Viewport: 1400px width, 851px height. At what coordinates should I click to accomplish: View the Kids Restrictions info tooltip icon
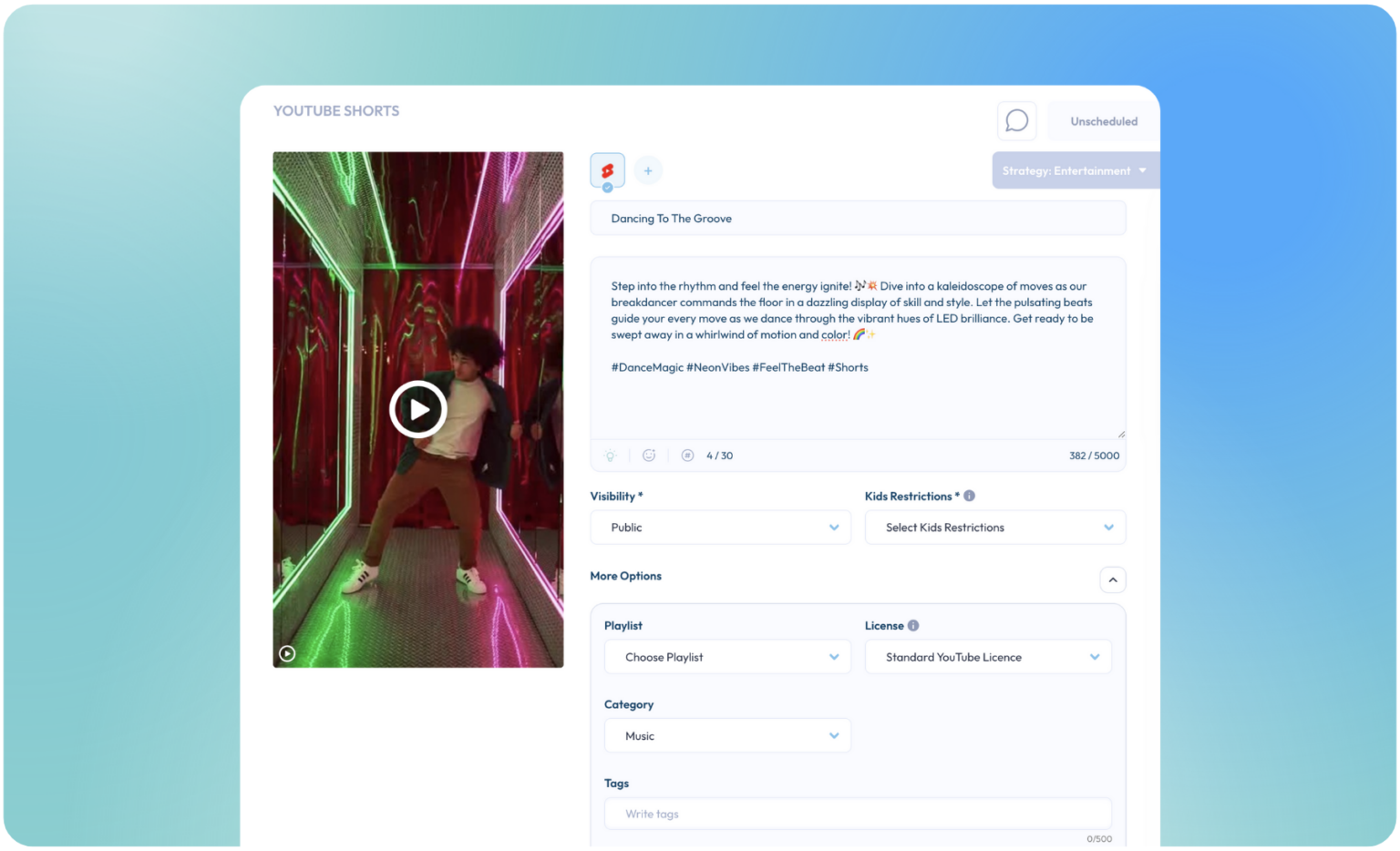pyautogui.click(x=969, y=496)
